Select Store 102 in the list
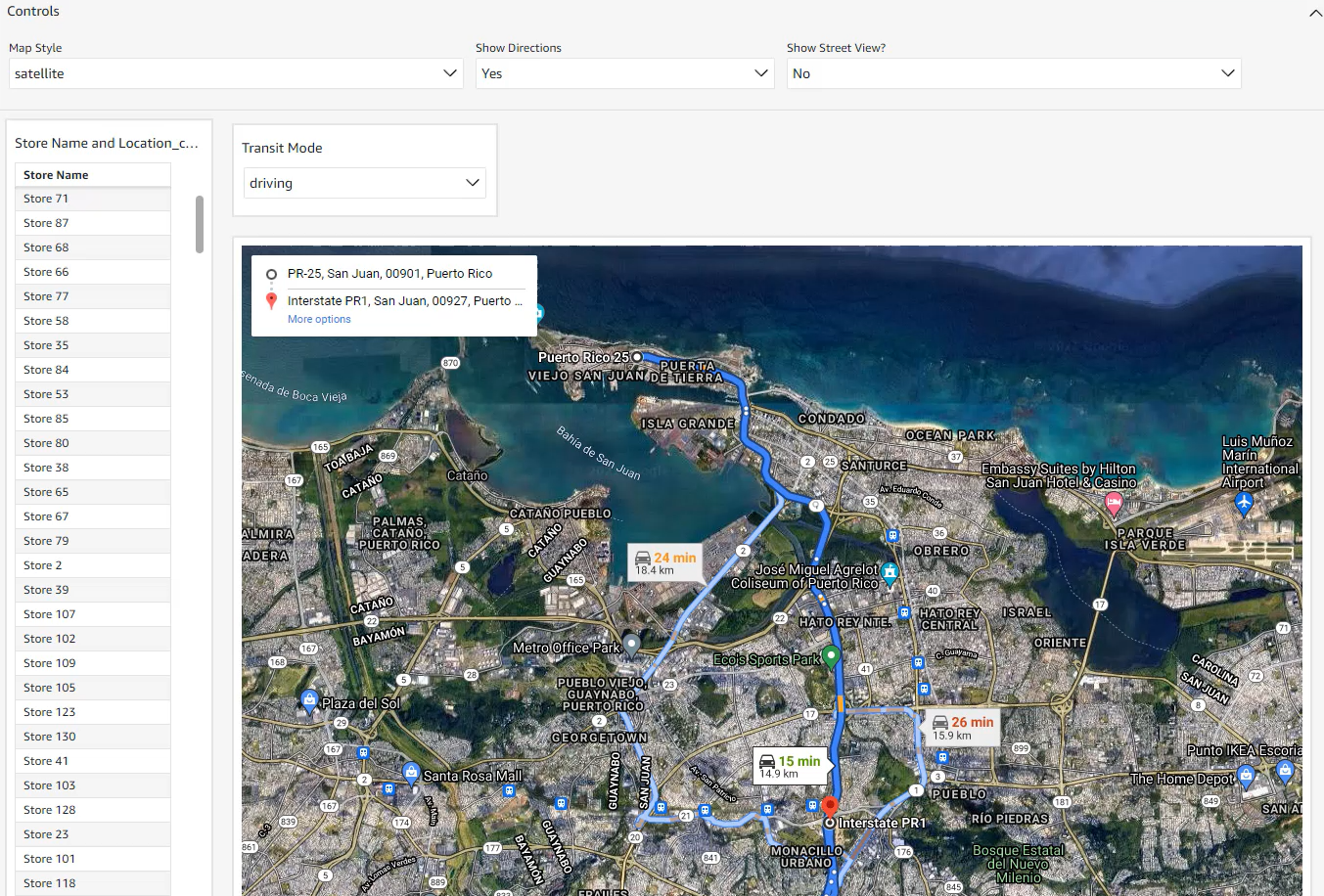This screenshot has width=1324, height=896. pos(93,639)
